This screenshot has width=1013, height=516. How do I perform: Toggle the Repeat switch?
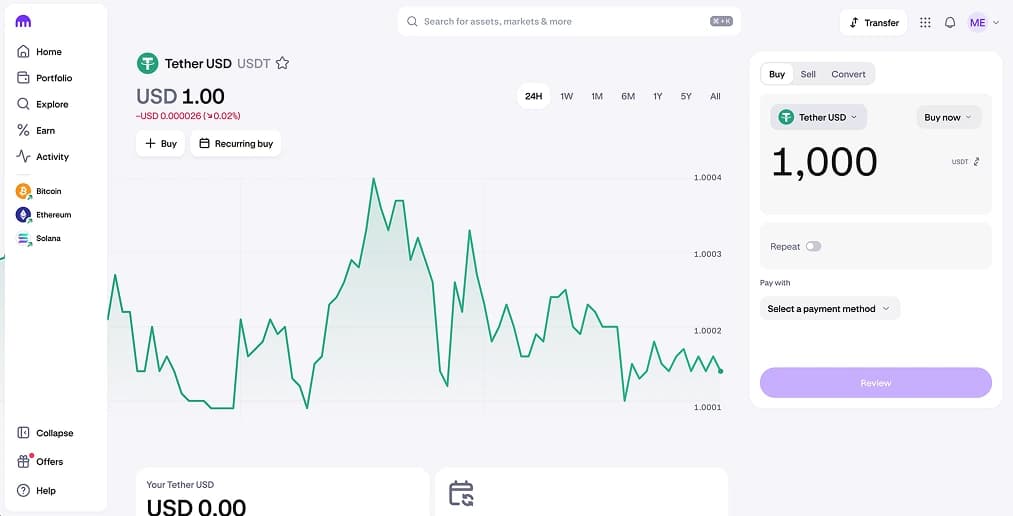813,246
